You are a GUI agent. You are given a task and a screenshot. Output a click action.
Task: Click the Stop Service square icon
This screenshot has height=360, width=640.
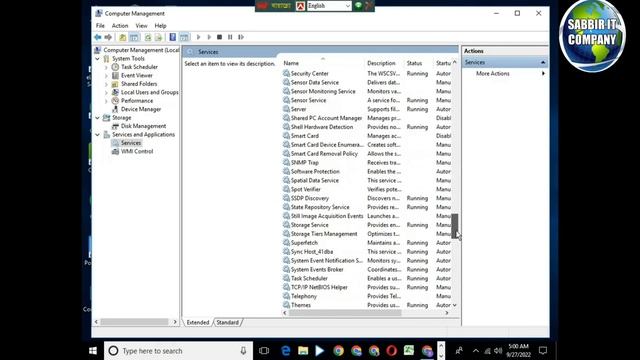(220, 37)
